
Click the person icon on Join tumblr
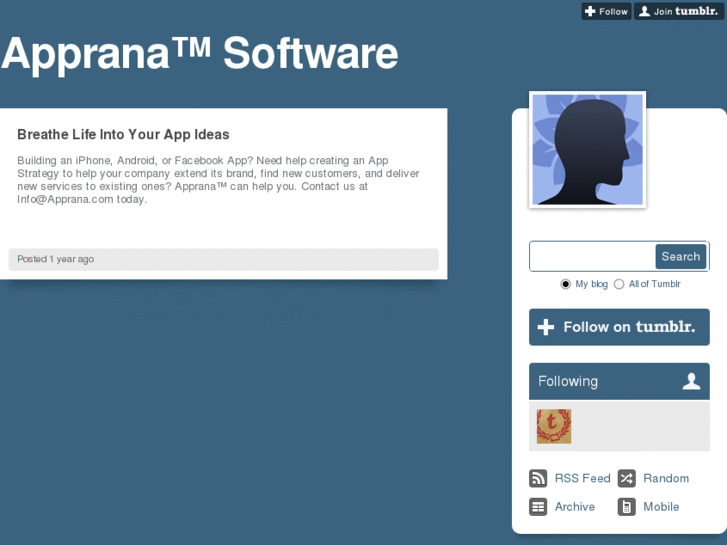pyautogui.click(x=644, y=12)
